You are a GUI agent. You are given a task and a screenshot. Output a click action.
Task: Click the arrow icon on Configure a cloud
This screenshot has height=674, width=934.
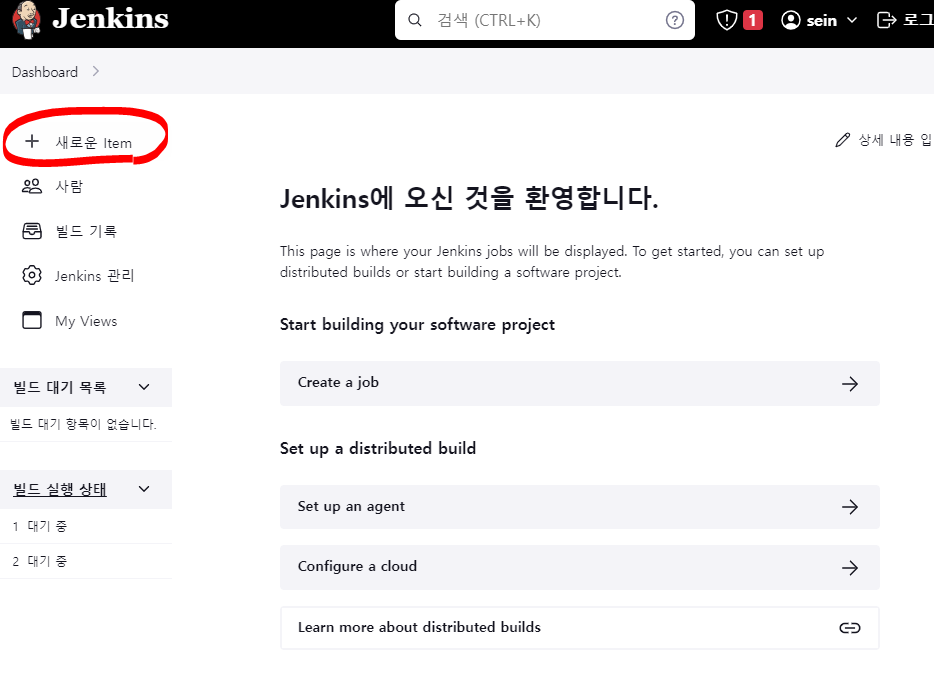[849, 567]
